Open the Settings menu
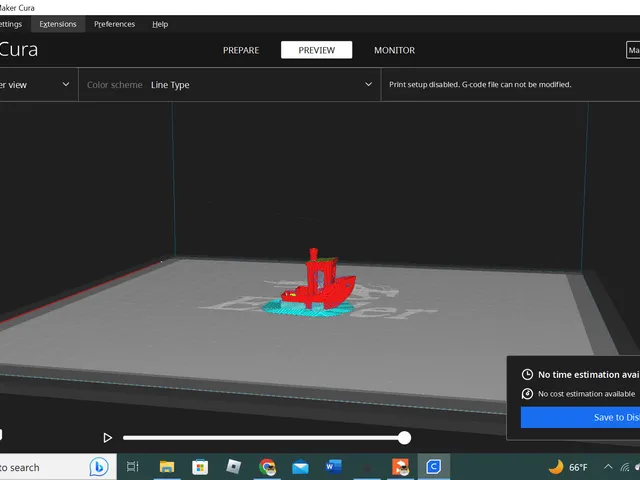 (11, 24)
